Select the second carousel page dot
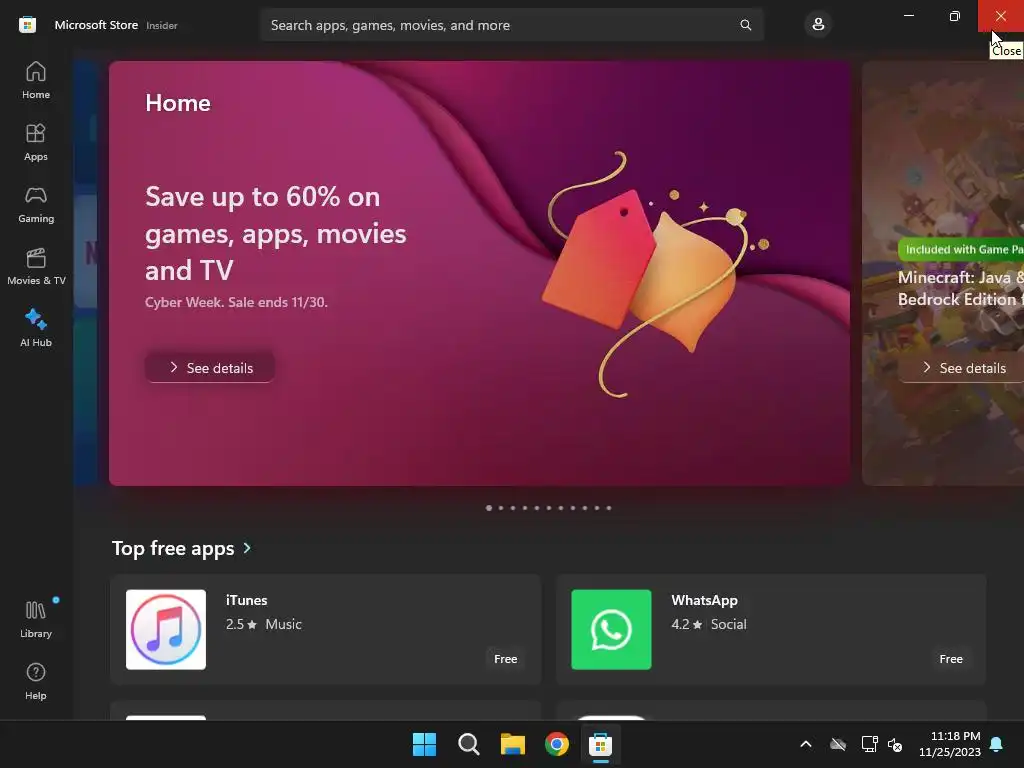Image resolution: width=1024 pixels, height=768 pixels. 501,508
